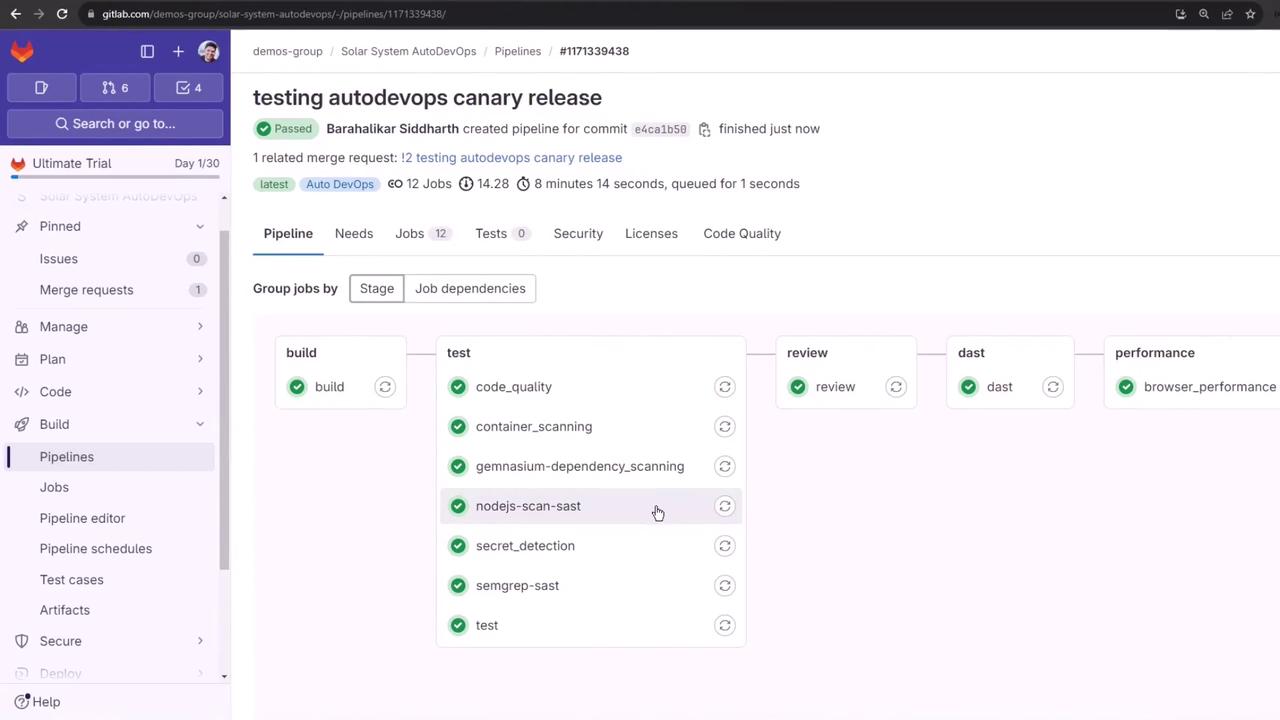This screenshot has height=720, width=1280.
Task: Open the related merge request link
Action: (512, 158)
